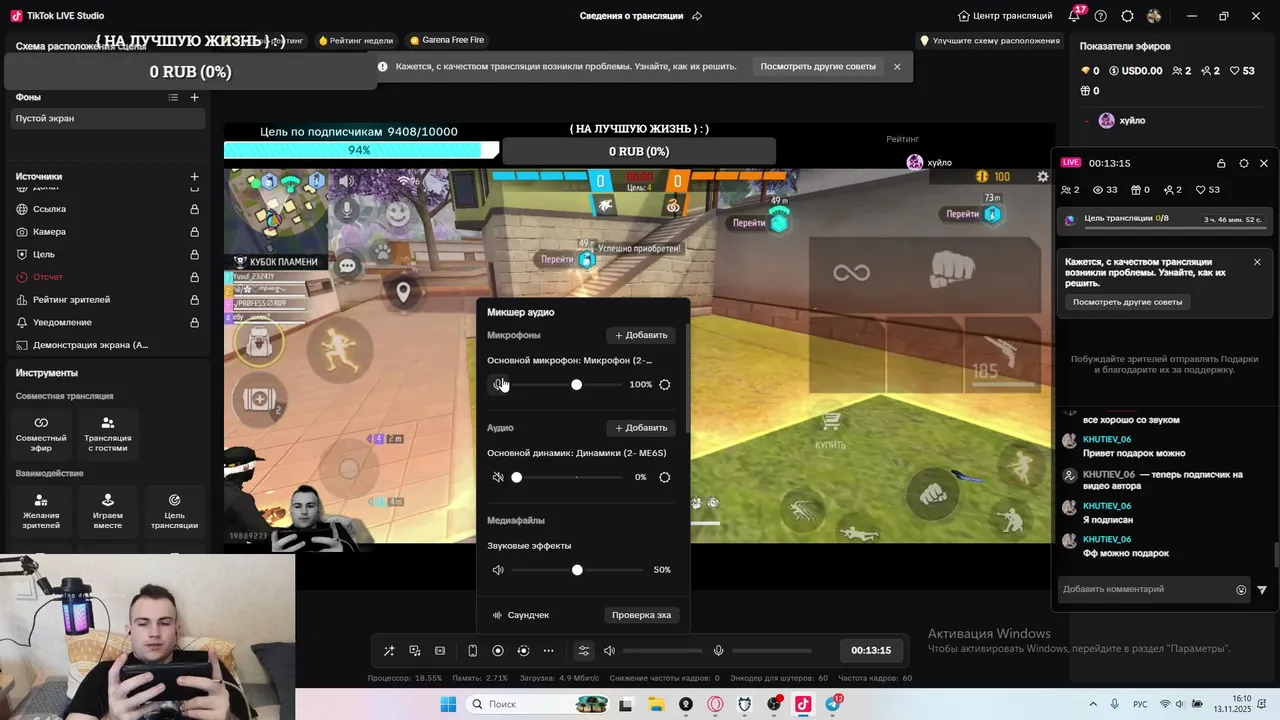Click the Проверка эха button
This screenshot has height=720, width=1280.
click(641, 615)
